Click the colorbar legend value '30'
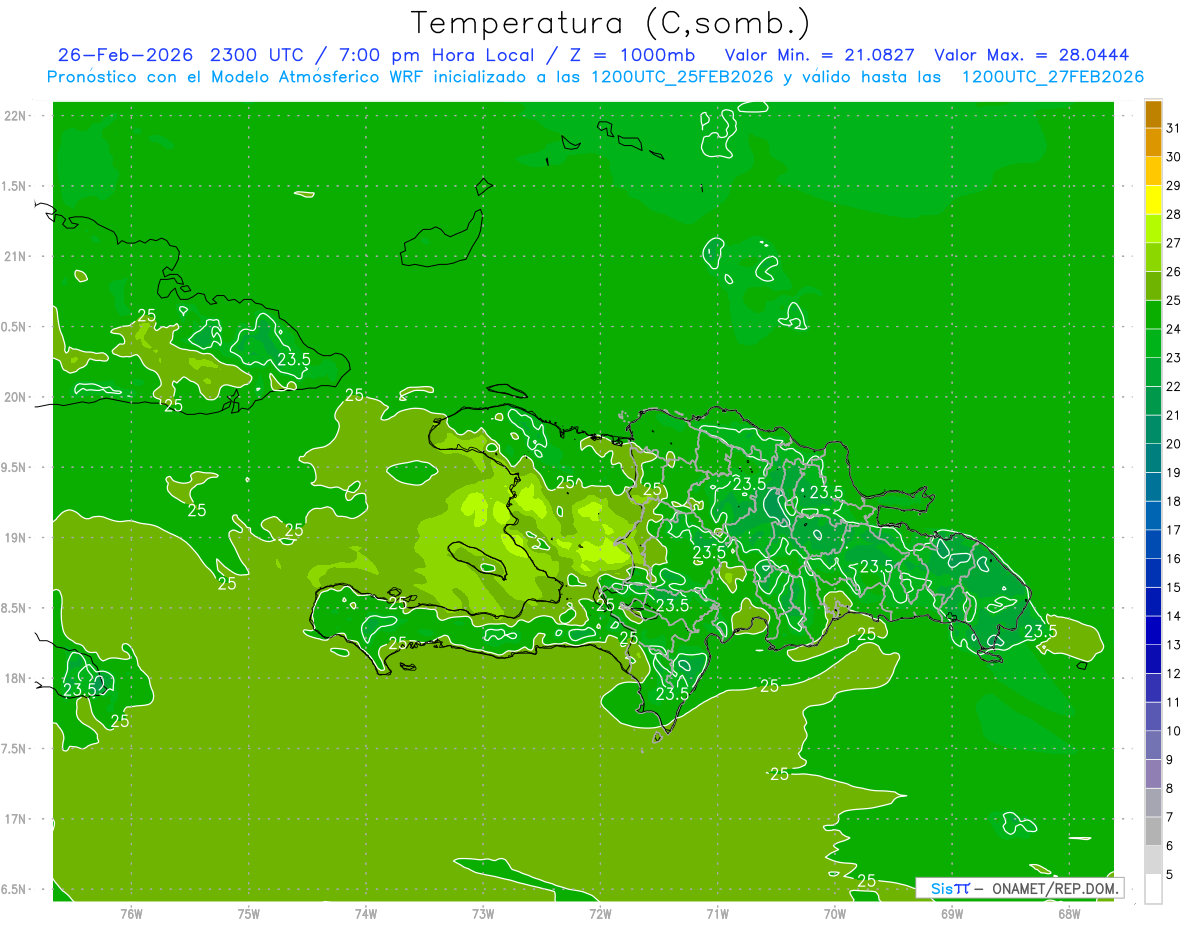Viewport: 1200px width, 927px height. (x=1173, y=157)
